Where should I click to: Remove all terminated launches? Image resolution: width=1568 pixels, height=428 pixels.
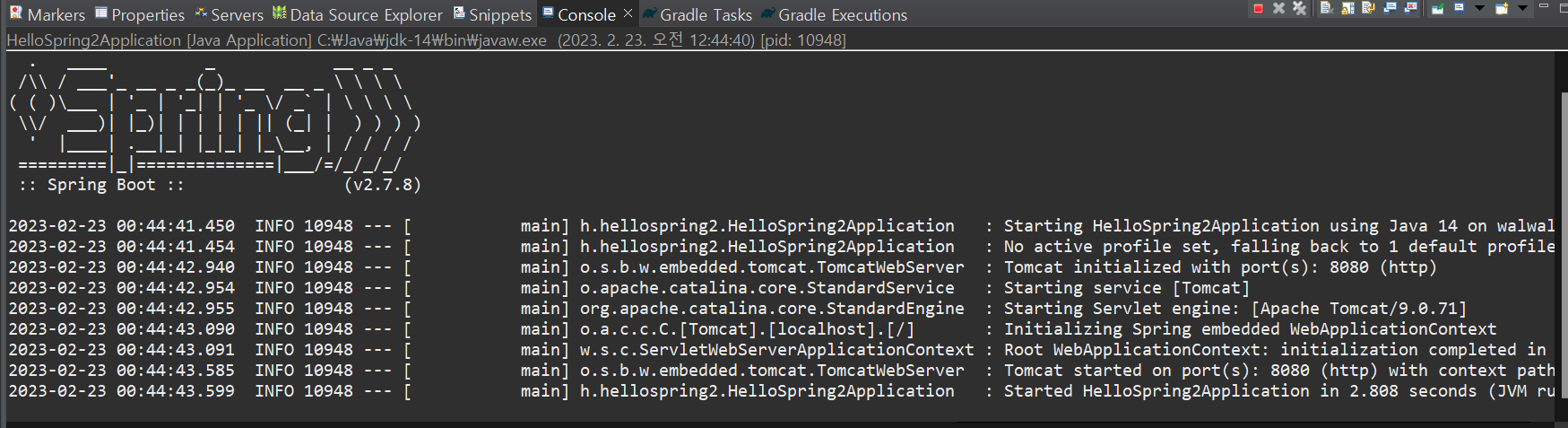pos(1299,8)
